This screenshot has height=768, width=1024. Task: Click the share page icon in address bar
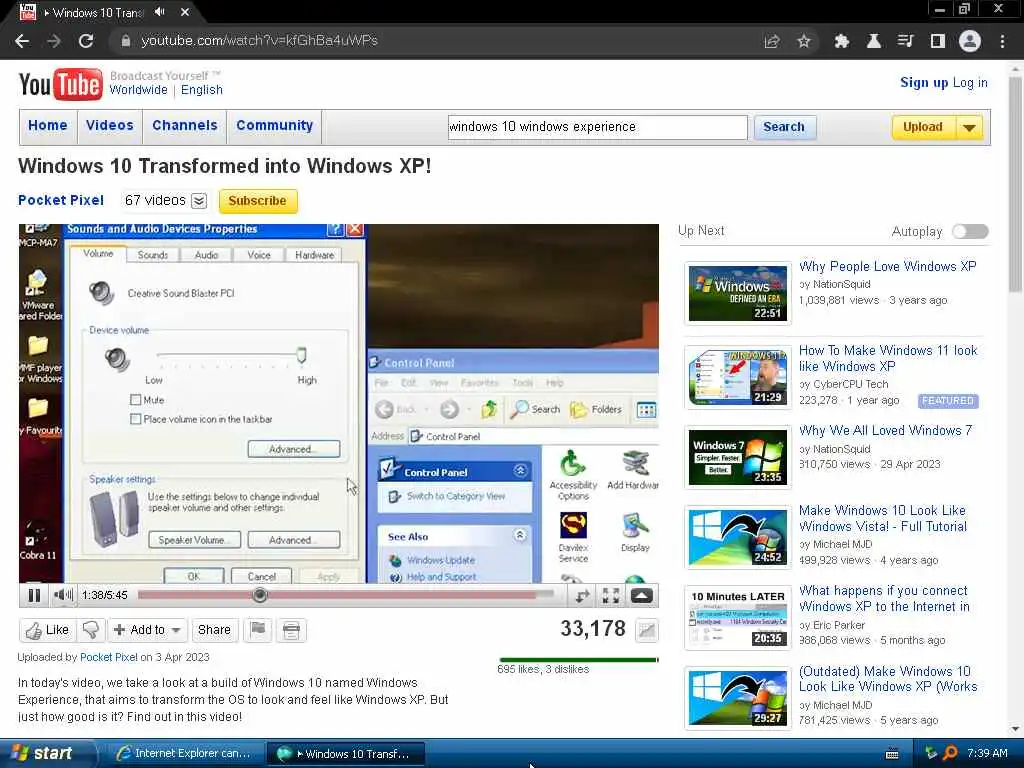click(772, 41)
